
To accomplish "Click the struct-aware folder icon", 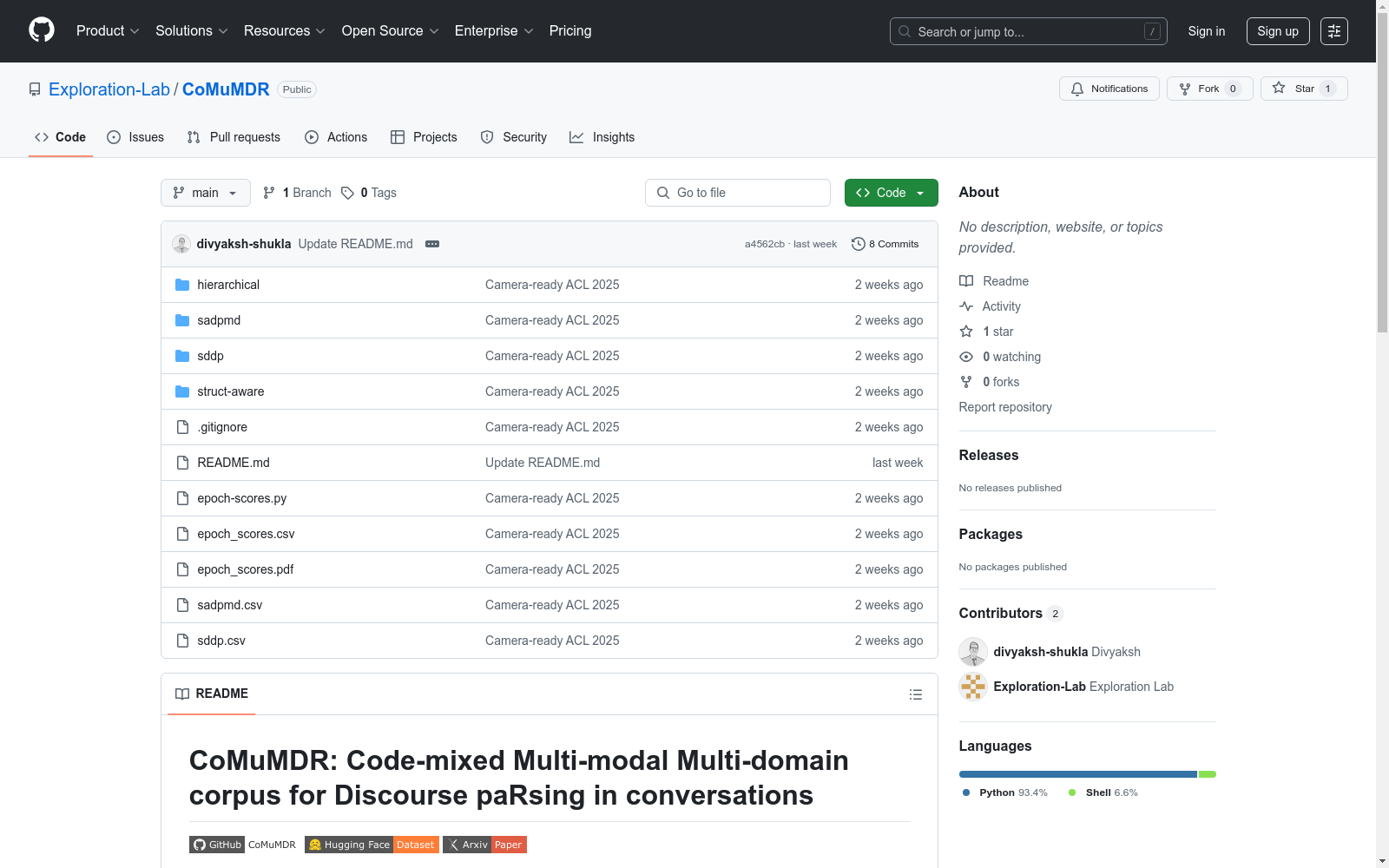I will click(182, 391).
